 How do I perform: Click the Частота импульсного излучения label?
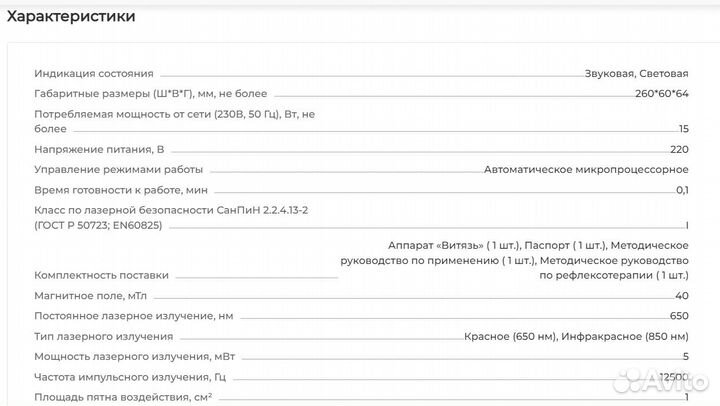coord(130,377)
